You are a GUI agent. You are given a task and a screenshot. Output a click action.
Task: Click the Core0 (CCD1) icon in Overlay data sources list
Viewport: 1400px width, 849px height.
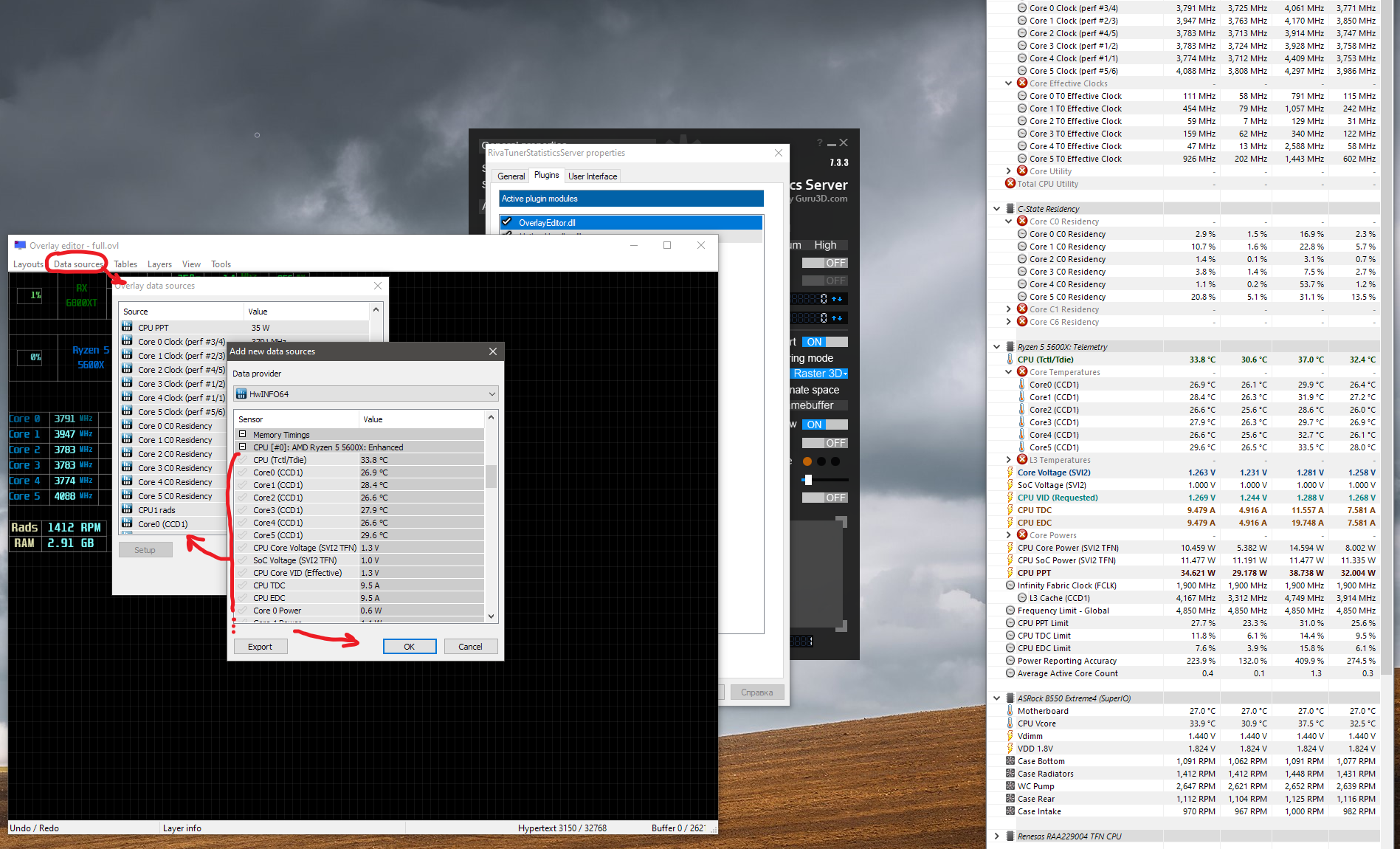pyautogui.click(x=128, y=523)
